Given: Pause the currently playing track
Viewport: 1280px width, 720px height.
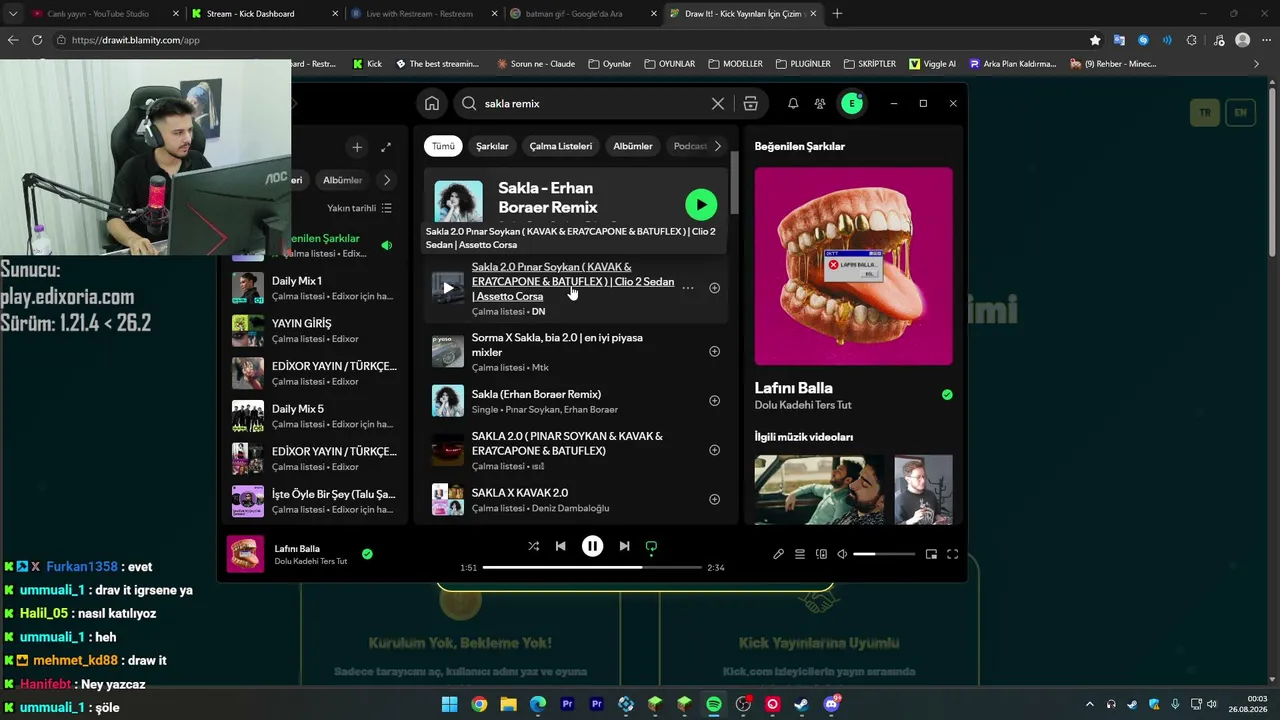Looking at the screenshot, I should tap(592, 546).
